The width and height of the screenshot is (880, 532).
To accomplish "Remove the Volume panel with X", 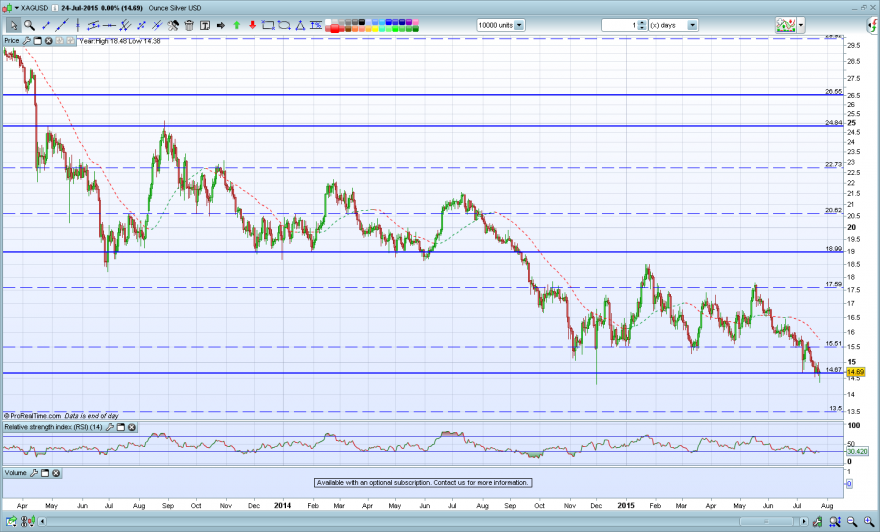I will point(56,473).
